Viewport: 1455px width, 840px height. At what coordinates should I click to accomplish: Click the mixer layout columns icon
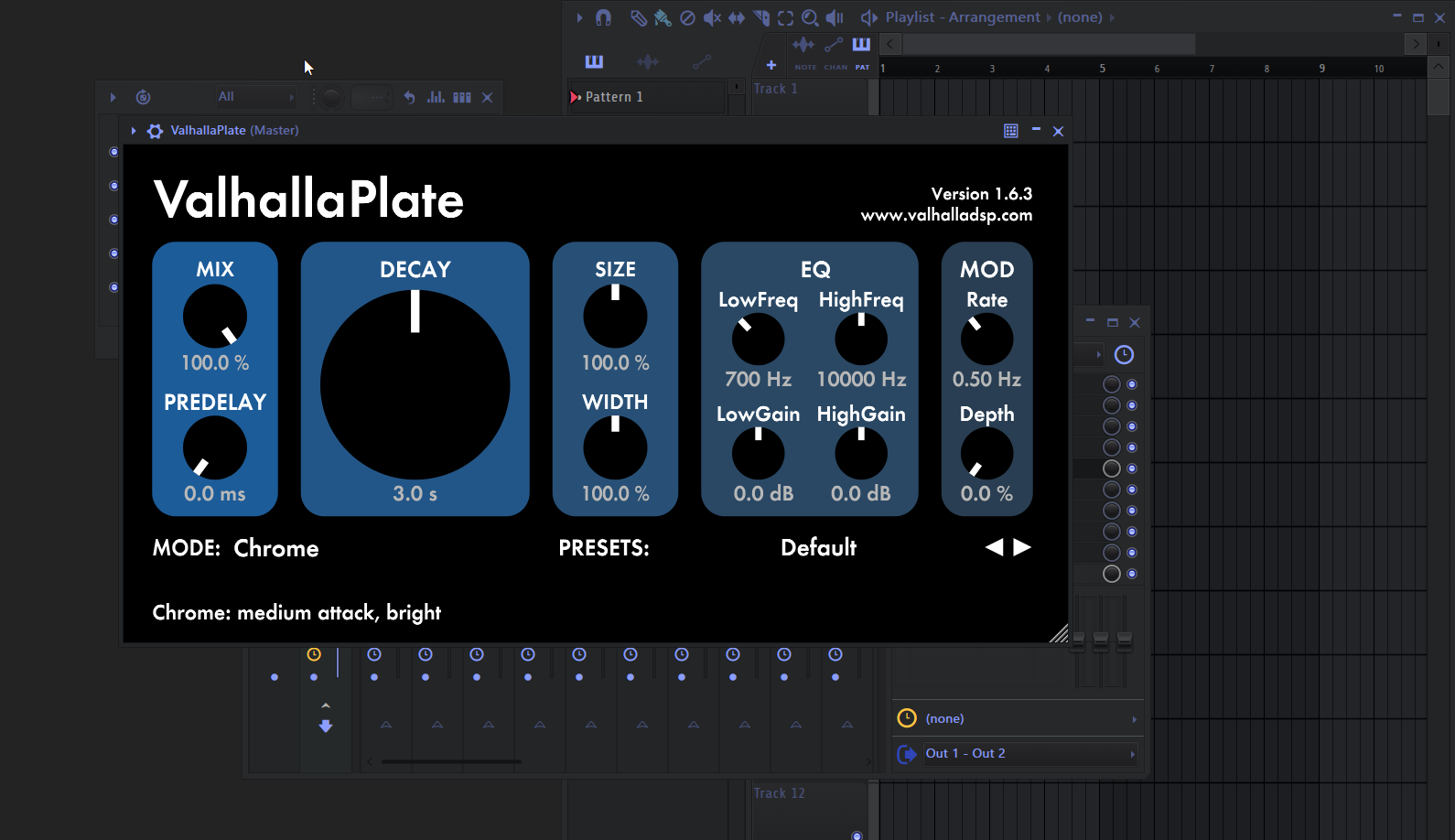462,97
